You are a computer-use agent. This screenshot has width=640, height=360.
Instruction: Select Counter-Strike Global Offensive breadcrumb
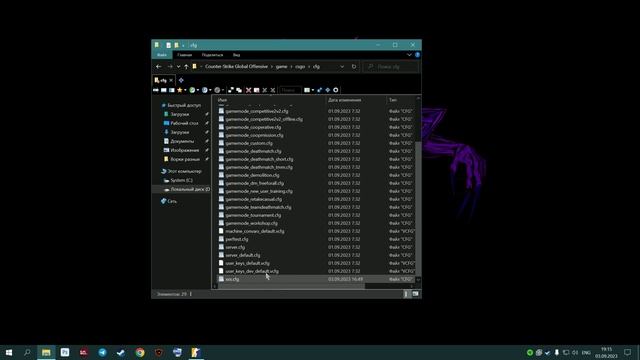point(236,67)
